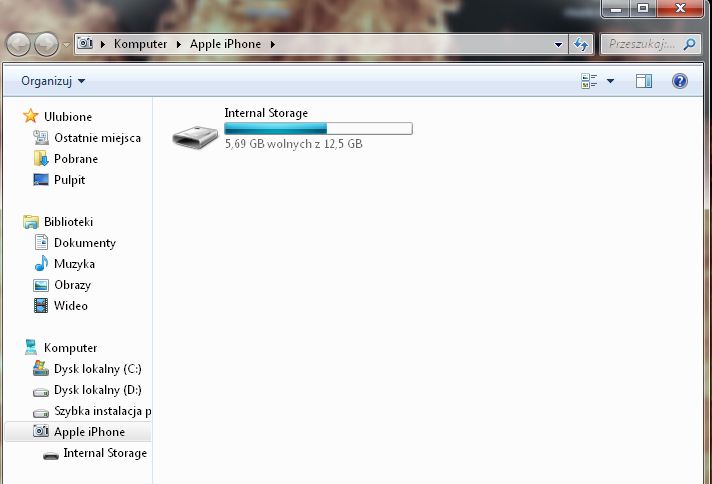Select Apple iPhone in the navigation tree
712x484 pixels.
[89, 432]
